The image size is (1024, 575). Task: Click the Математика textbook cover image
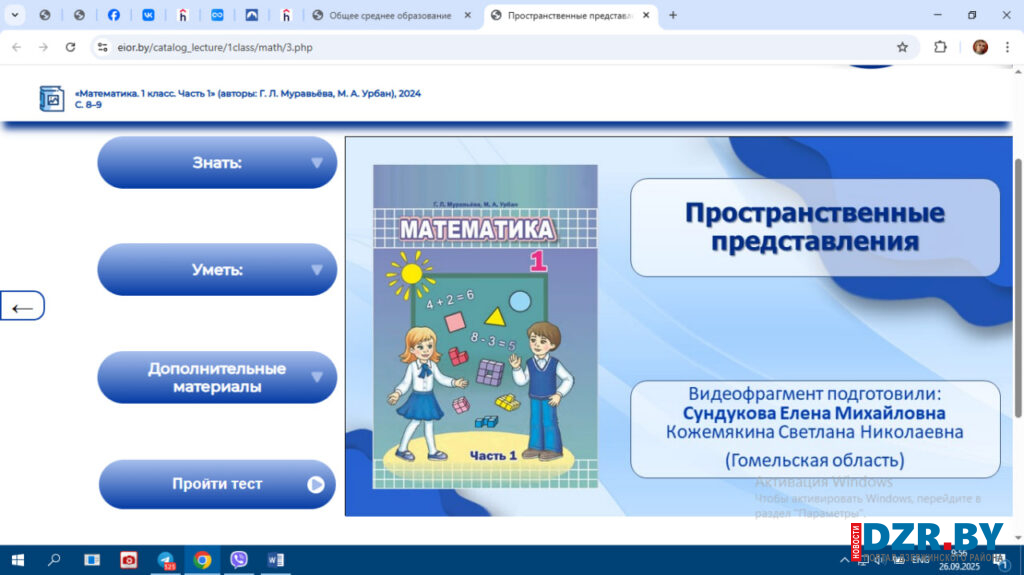pos(485,327)
